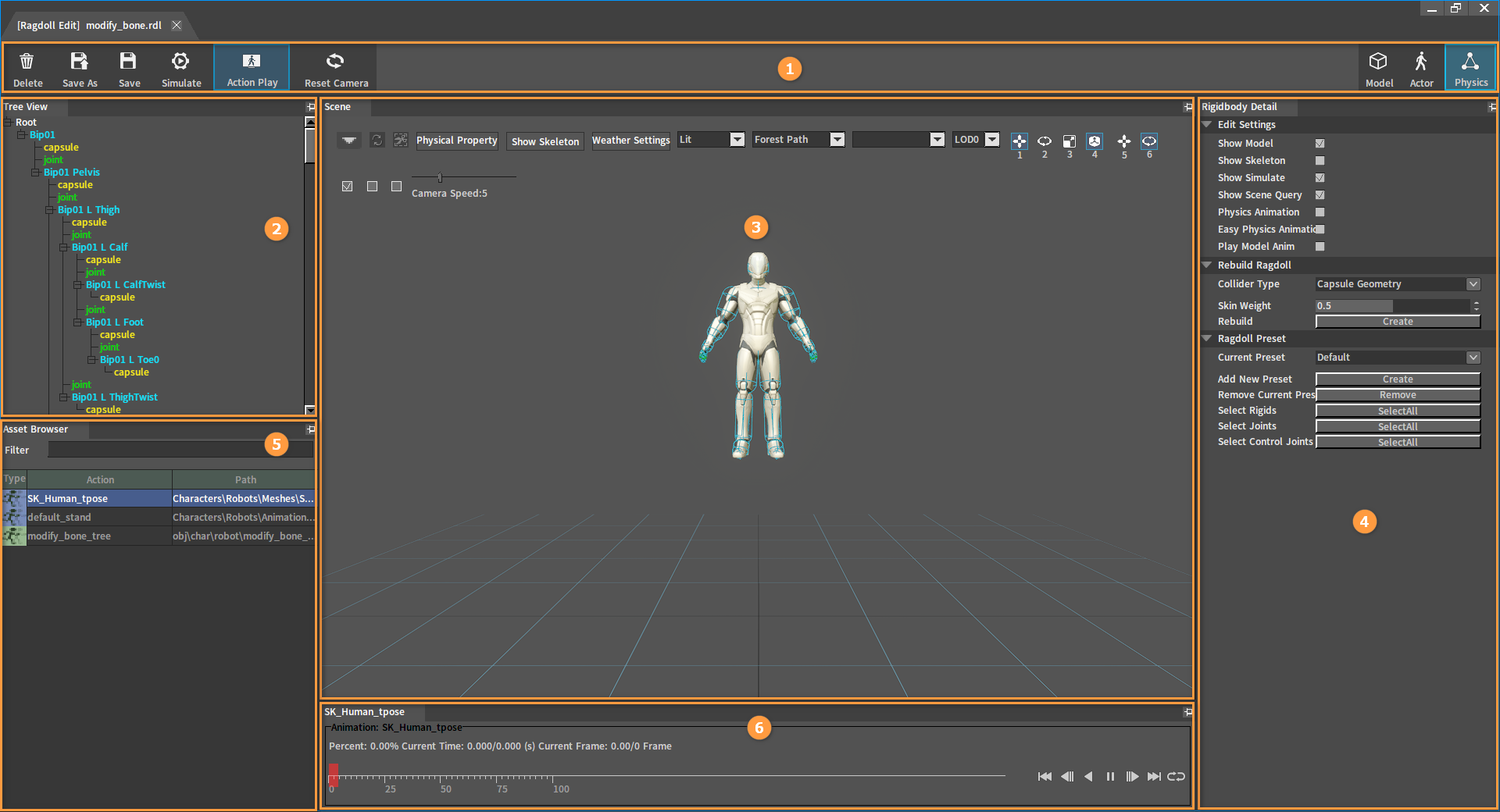Click the Save floppy disk icon

(128, 61)
